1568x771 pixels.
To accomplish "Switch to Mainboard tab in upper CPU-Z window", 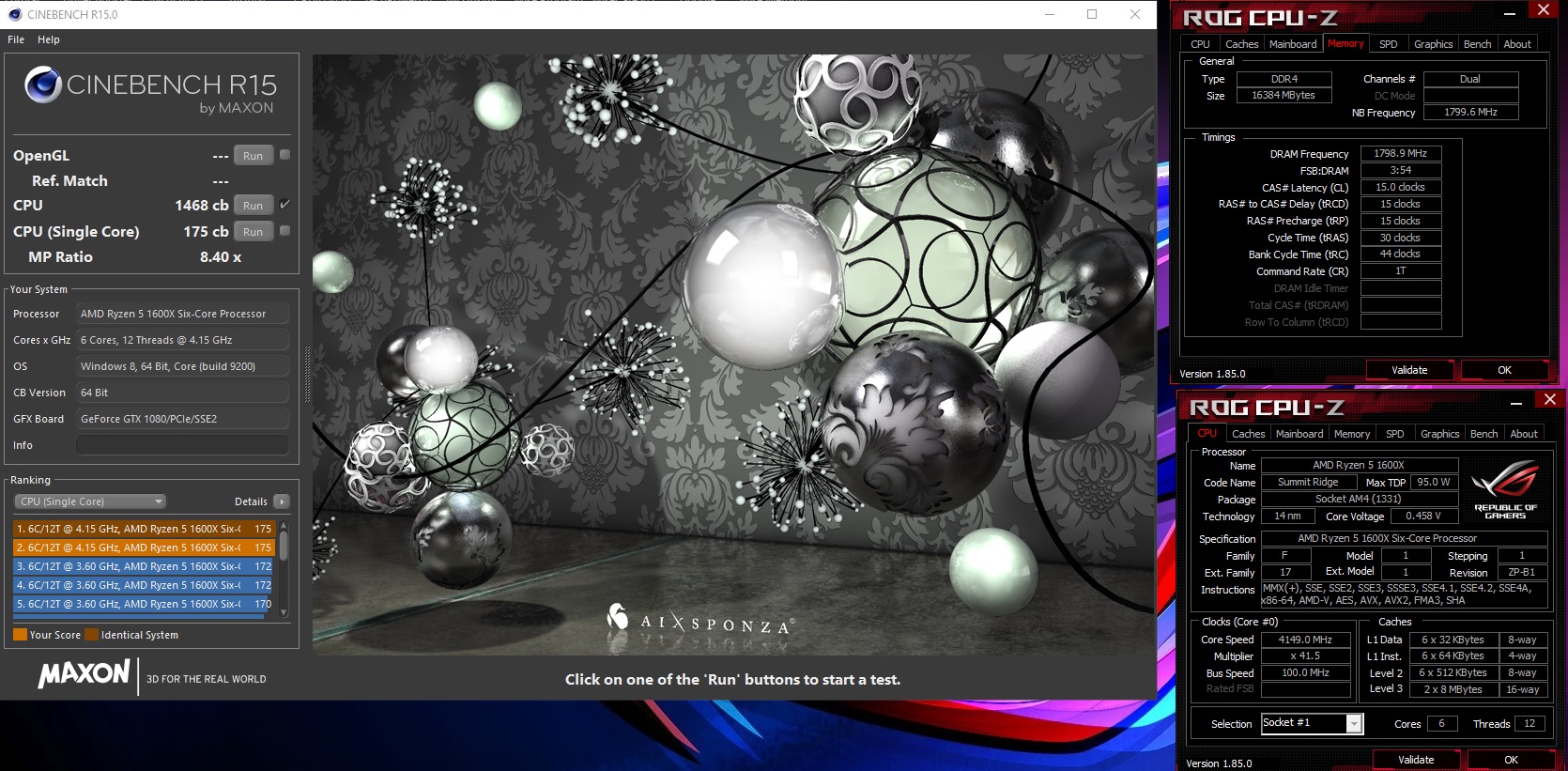I will (x=1293, y=44).
